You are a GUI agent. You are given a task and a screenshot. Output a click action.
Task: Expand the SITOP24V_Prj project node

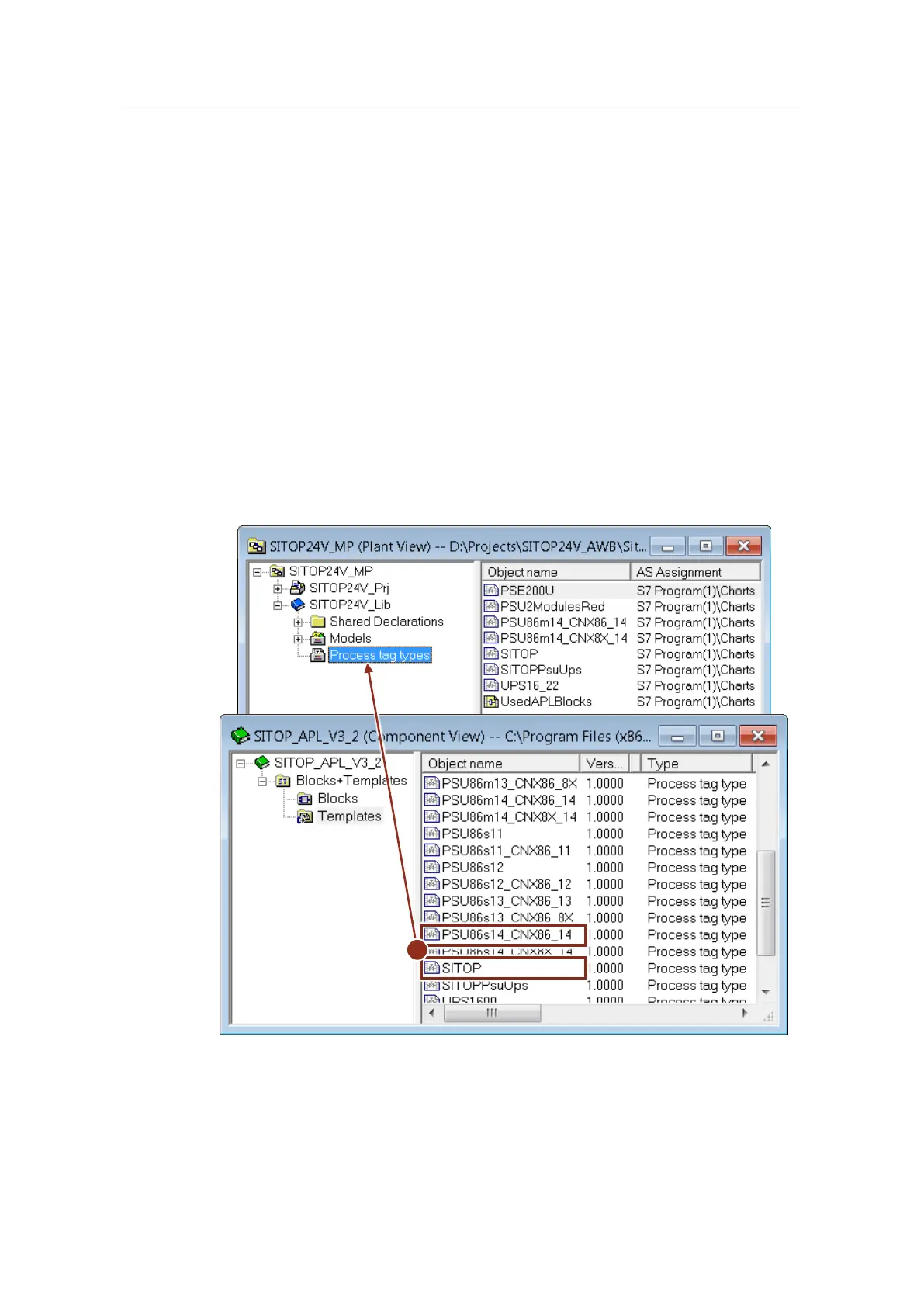(278, 589)
